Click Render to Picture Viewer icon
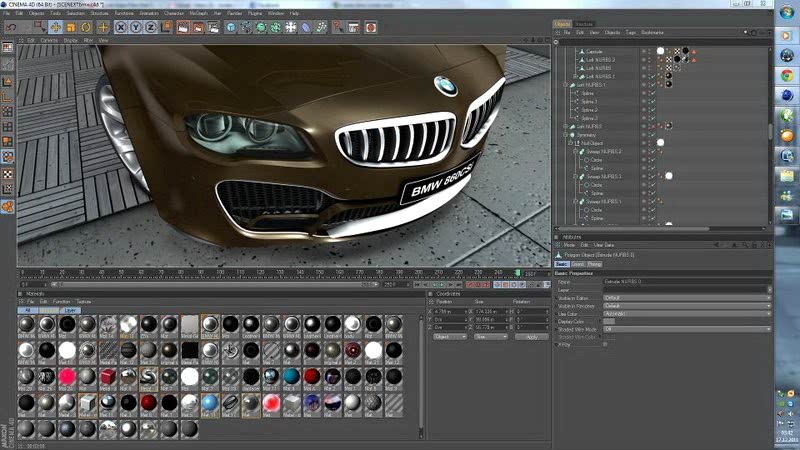The height and width of the screenshot is (450, 800). 198,27
